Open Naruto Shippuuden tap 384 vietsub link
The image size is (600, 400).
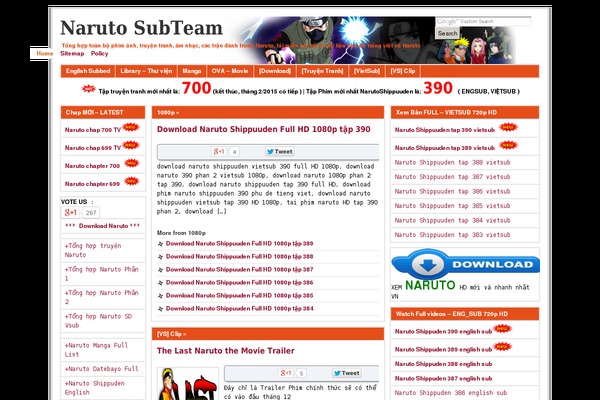tap(452, 220)
